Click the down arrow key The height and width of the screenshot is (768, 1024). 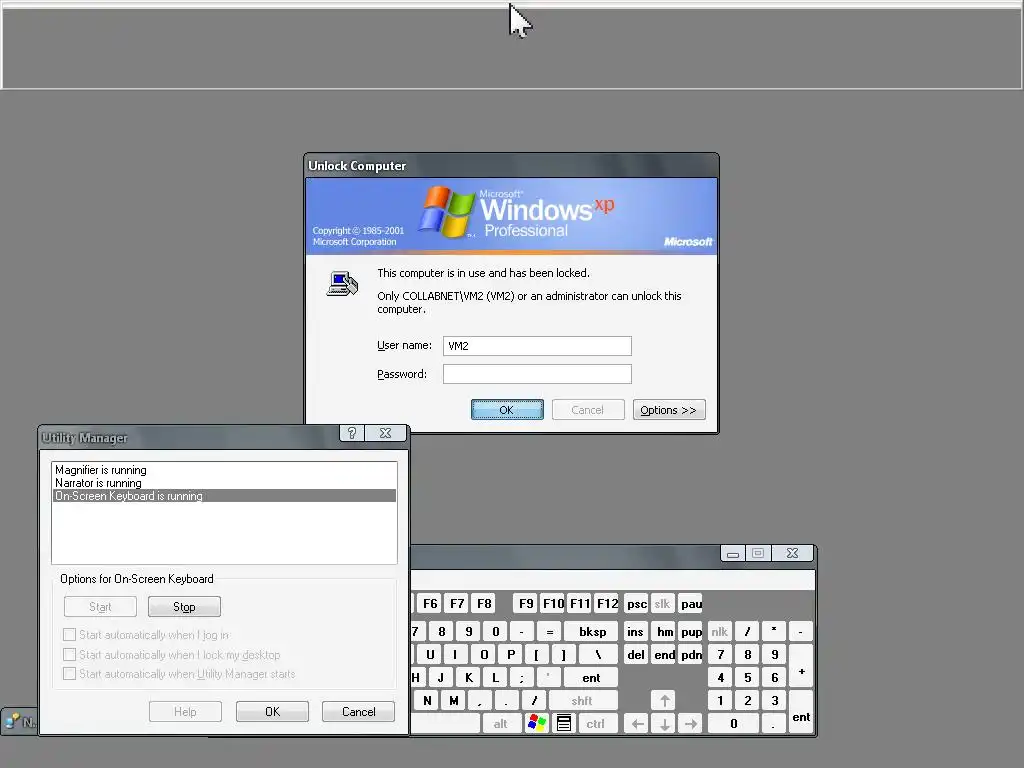point(664,724)
